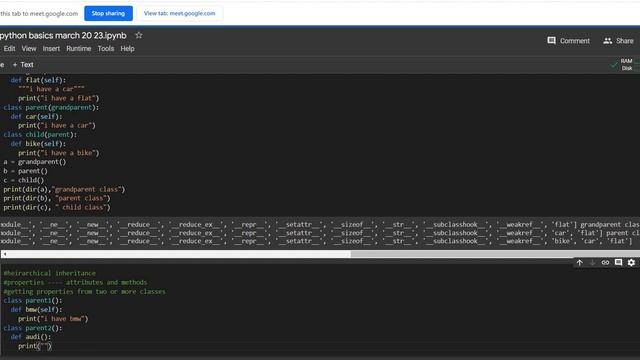Move cell down with the arrow icon
Image resolution: width=640 pixels, height=360 pixels.
[592, 262]
